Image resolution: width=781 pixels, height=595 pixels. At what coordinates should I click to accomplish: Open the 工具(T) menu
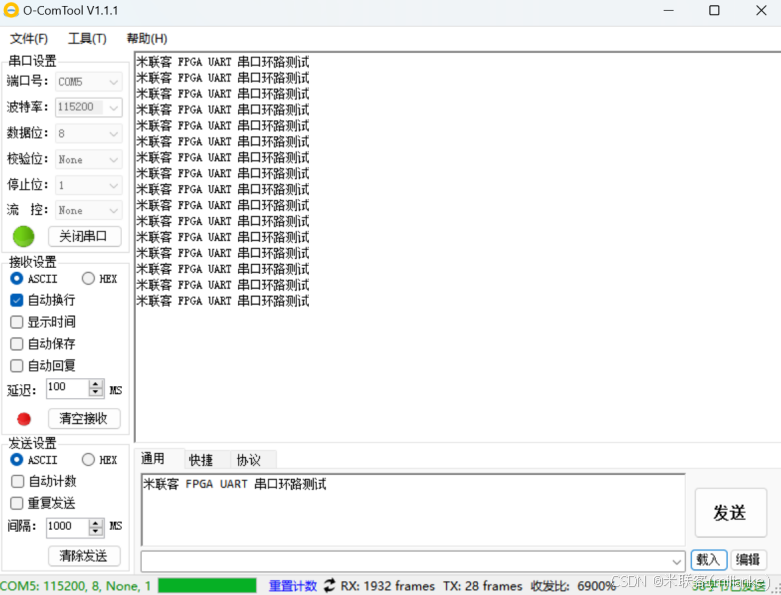coord(87,39)
